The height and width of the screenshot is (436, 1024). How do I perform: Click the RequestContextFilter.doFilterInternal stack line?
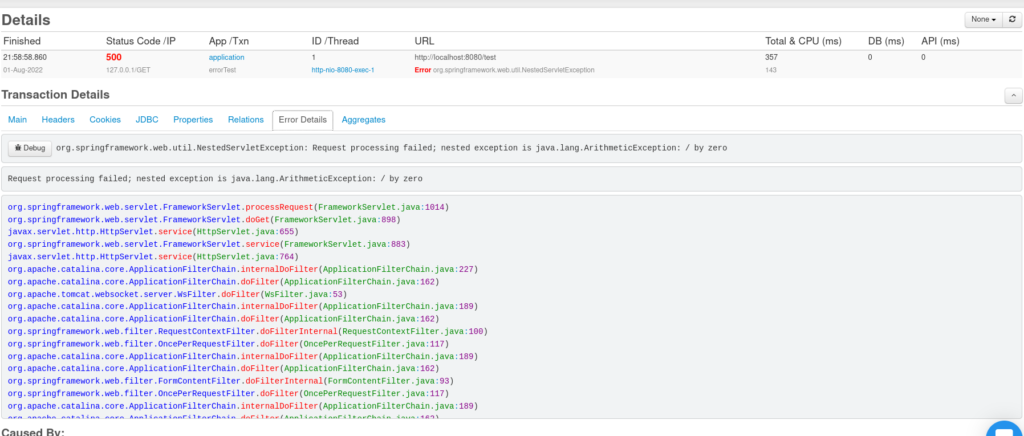248,332
